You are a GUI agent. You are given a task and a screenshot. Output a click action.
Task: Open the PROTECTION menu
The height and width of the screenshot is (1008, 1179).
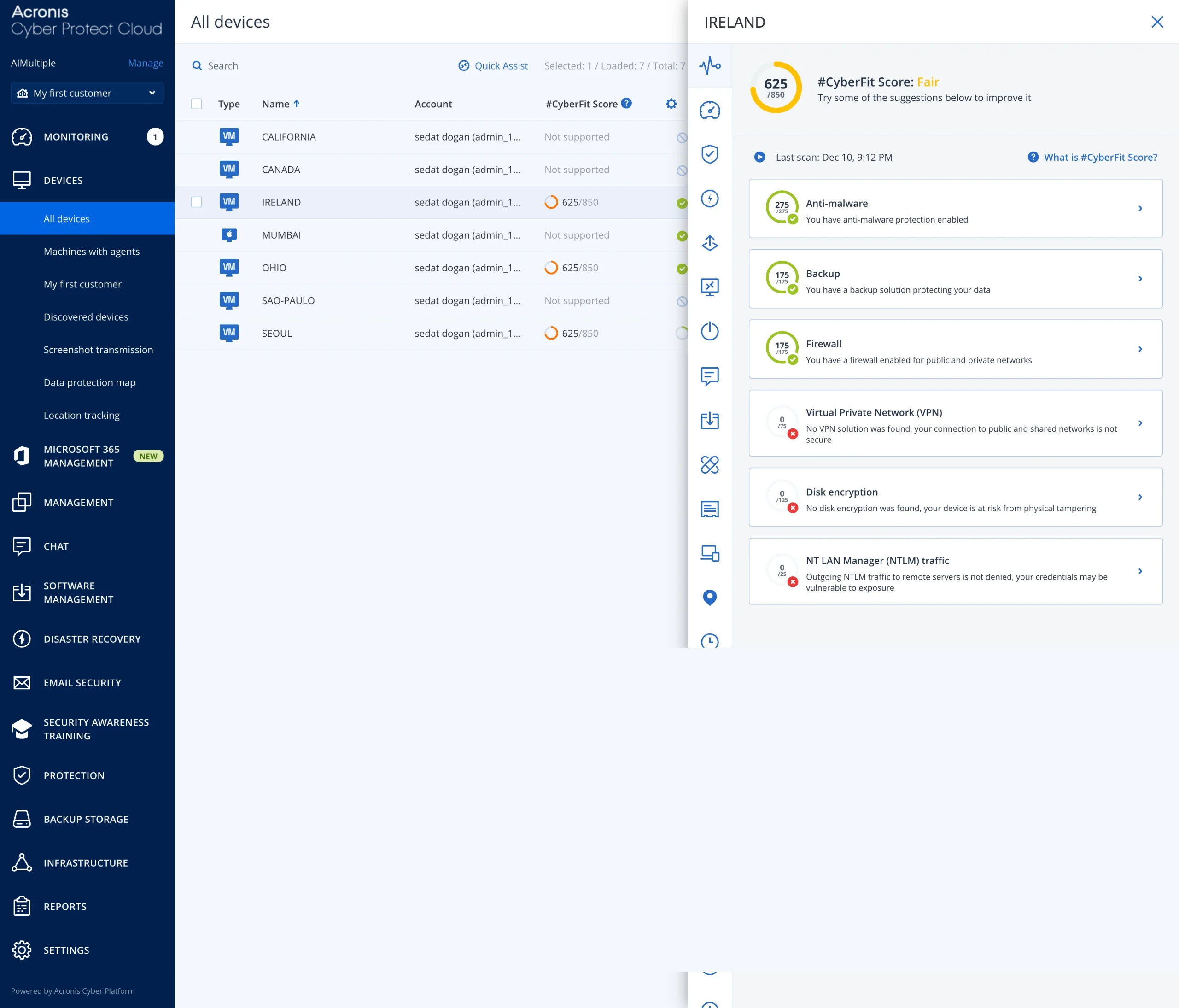click(87, 775)
